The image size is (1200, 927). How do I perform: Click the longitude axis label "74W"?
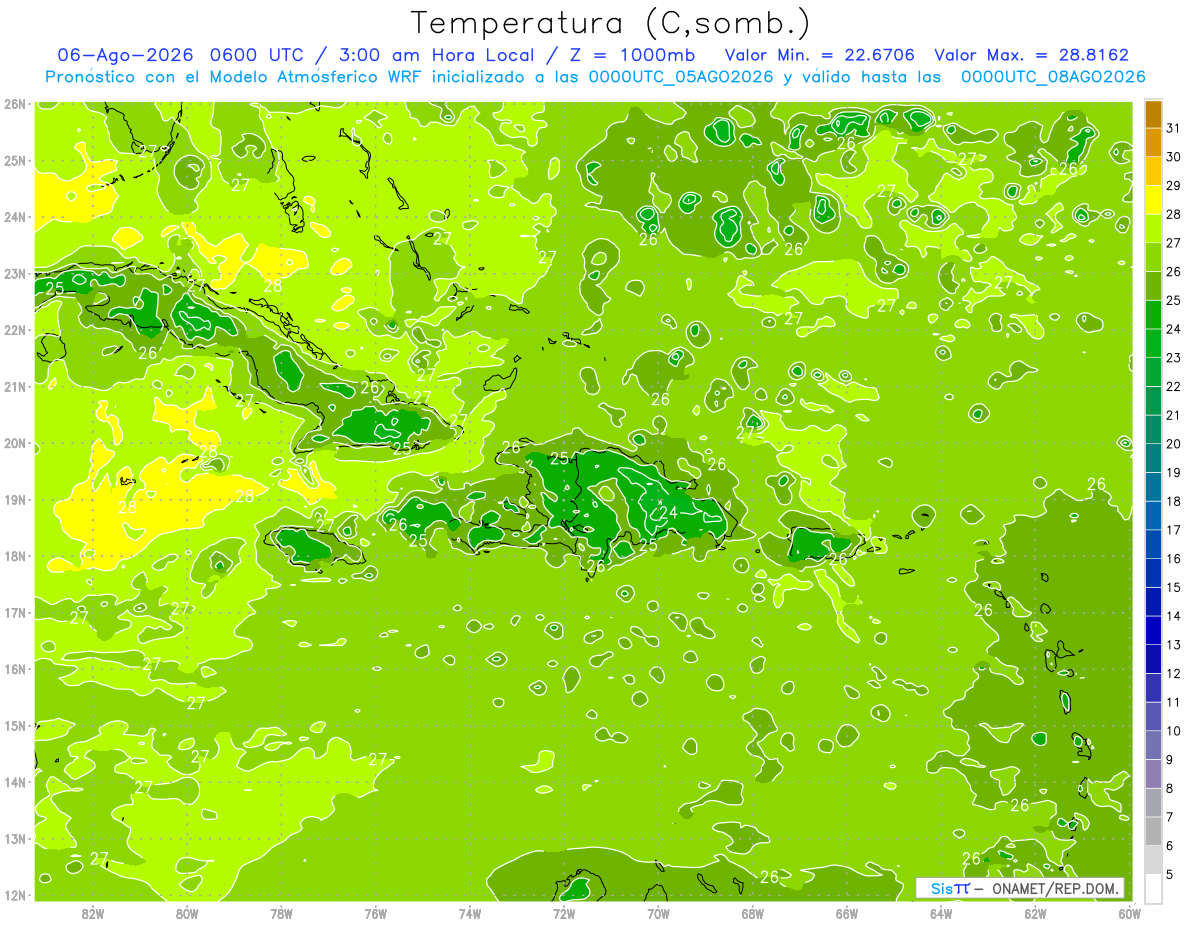click(x=470, y=913)
